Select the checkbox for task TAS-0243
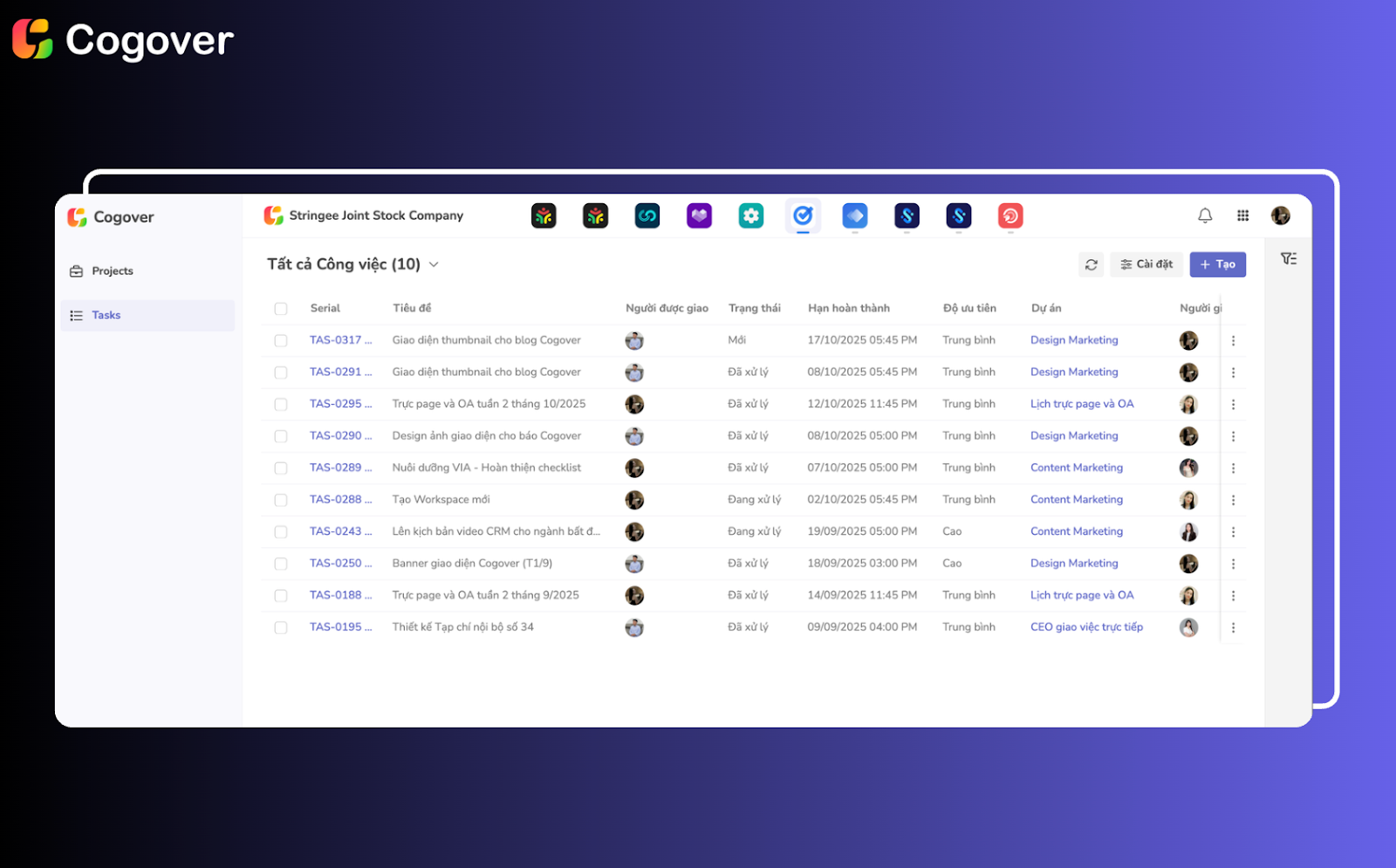 pyautogui.click(x=281, y=532)
